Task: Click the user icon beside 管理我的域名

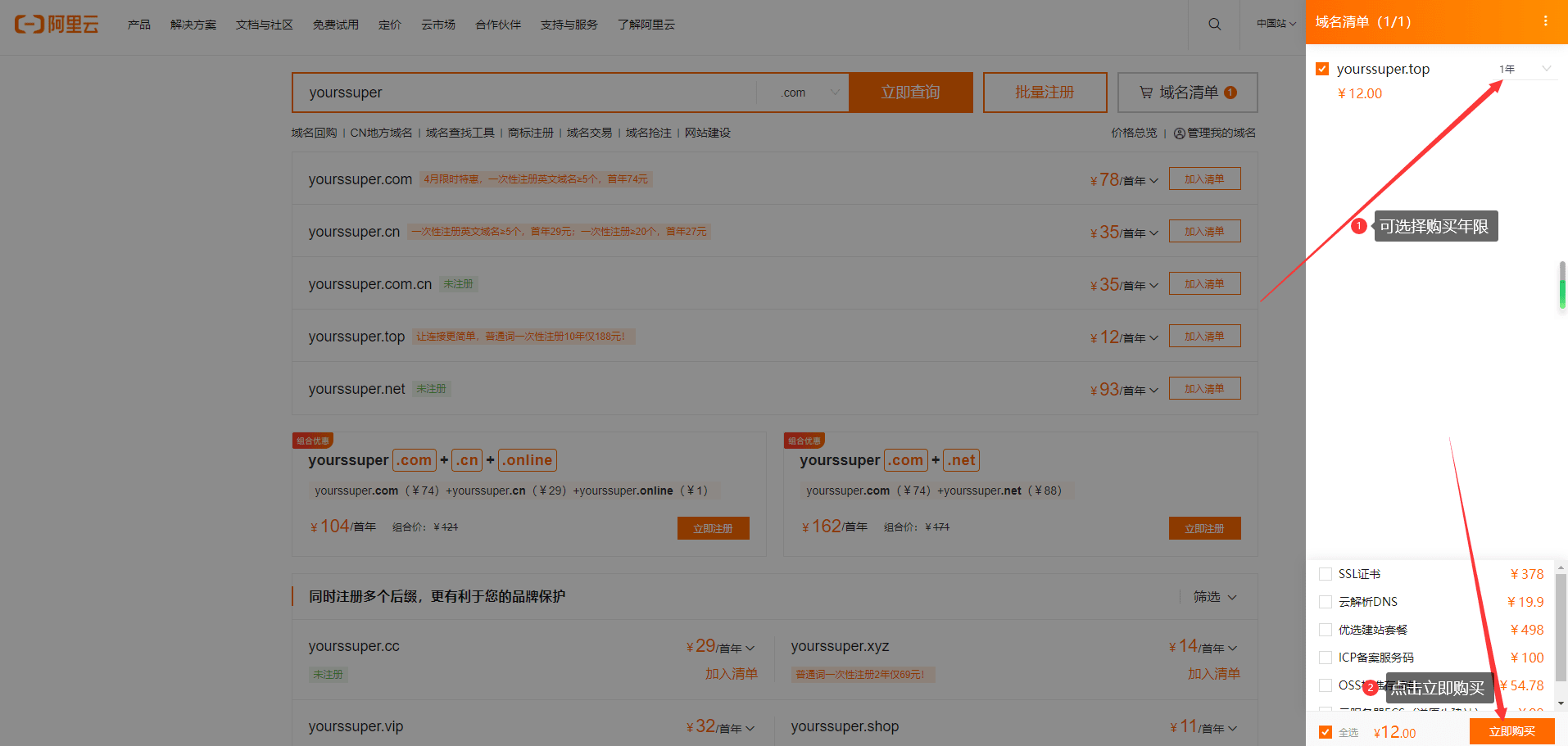Action: (1180, 133)
